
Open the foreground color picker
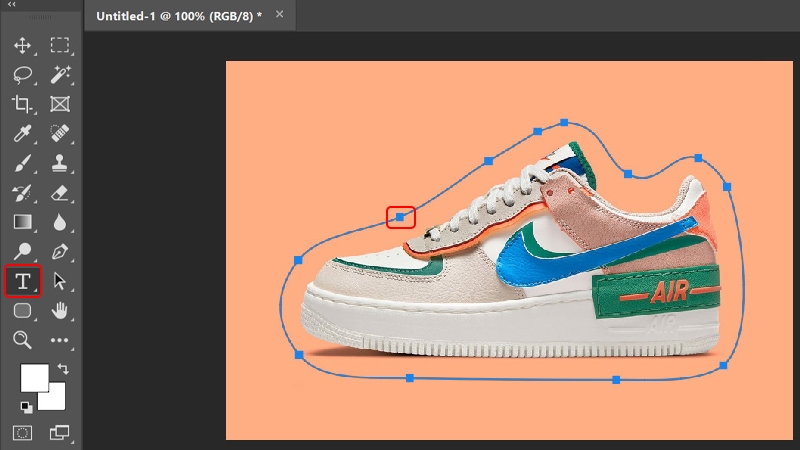(x=34, y=377)
